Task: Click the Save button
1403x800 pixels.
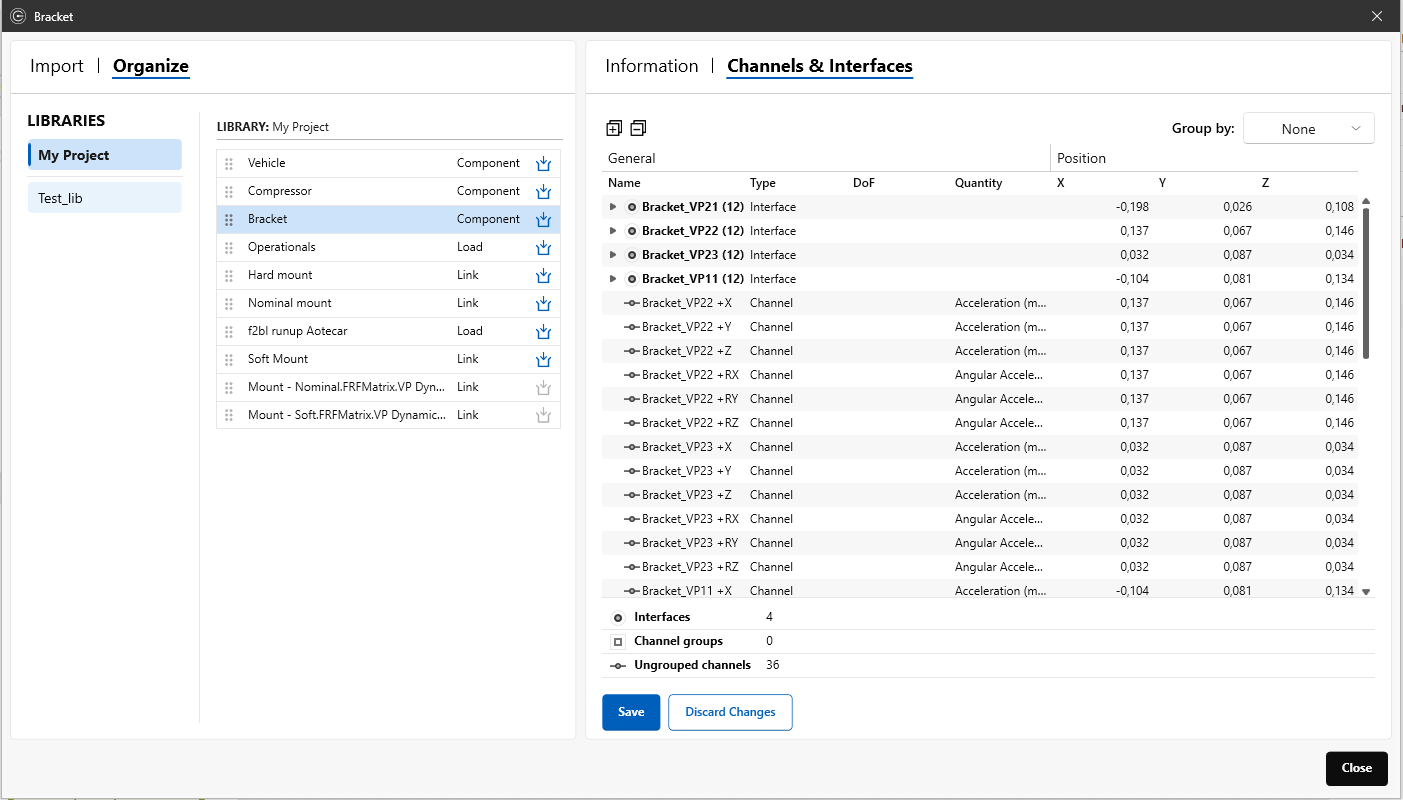Action: coord(631,712)
